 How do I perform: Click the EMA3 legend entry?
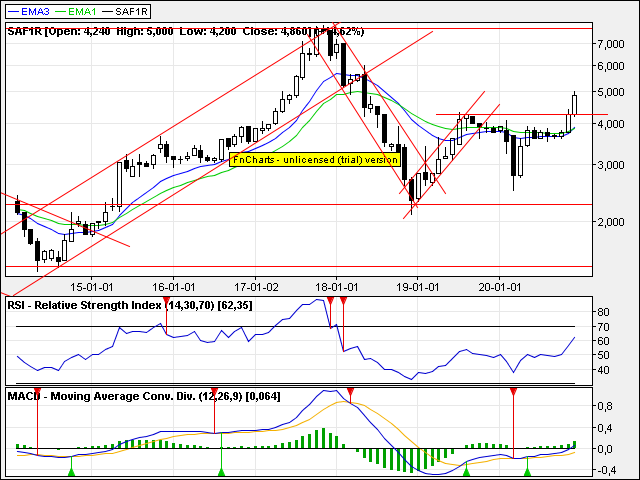pos(29,11)
